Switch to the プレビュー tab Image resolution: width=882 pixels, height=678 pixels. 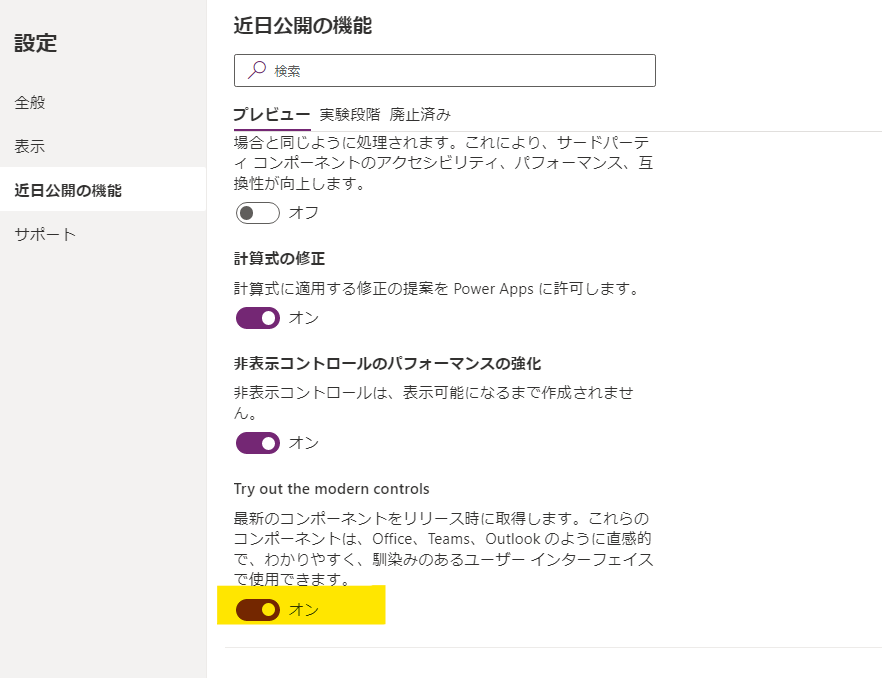point(271,114)
